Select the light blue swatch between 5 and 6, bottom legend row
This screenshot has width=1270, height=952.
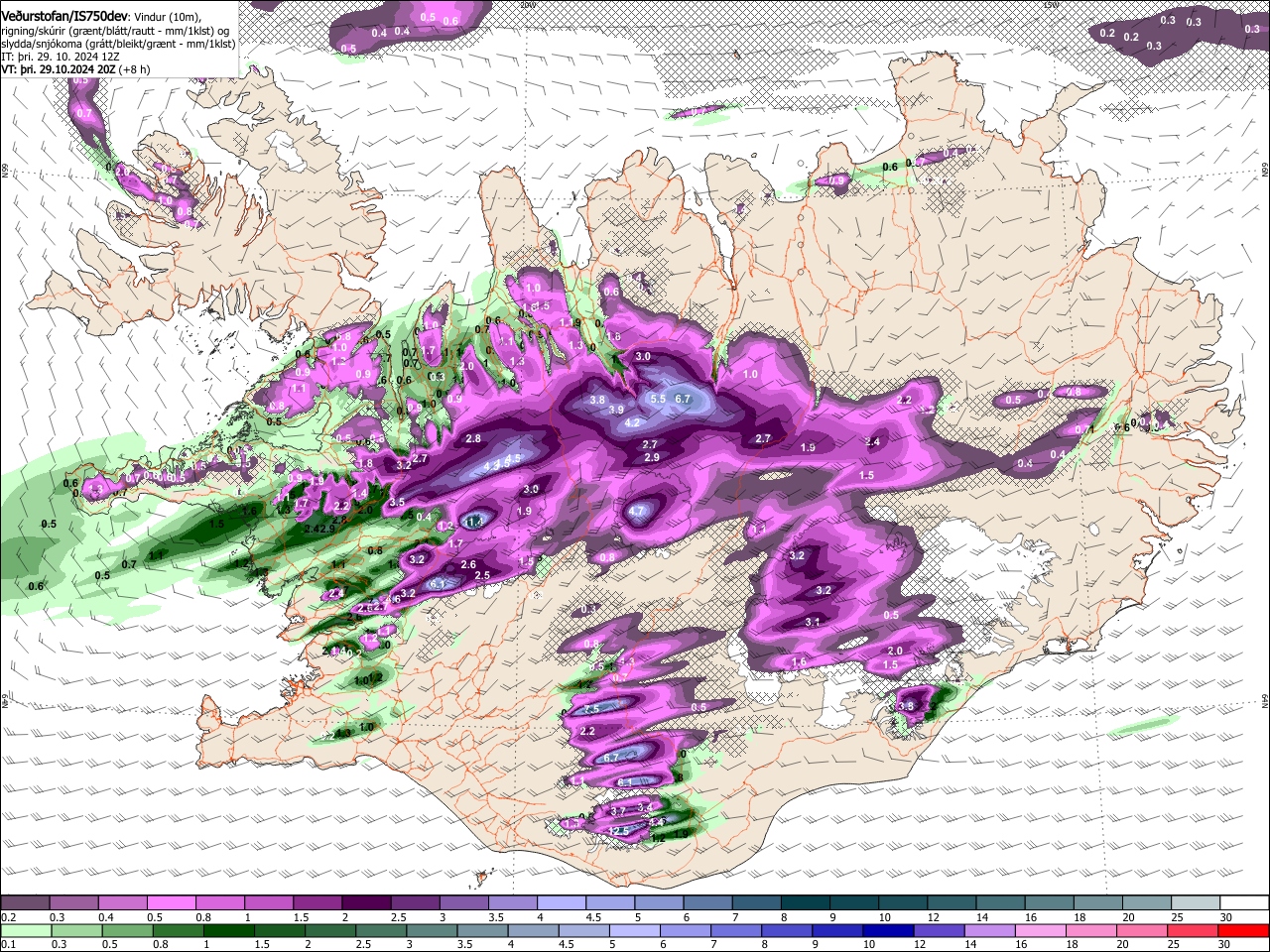click(635, 930)
